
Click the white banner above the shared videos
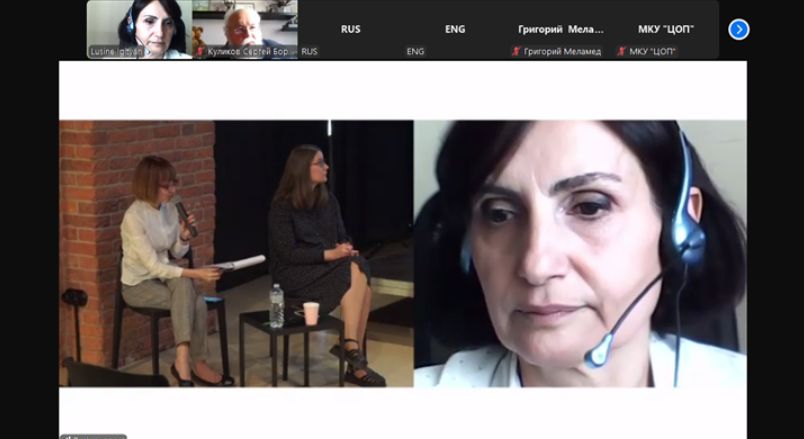[x=403, y=91]
